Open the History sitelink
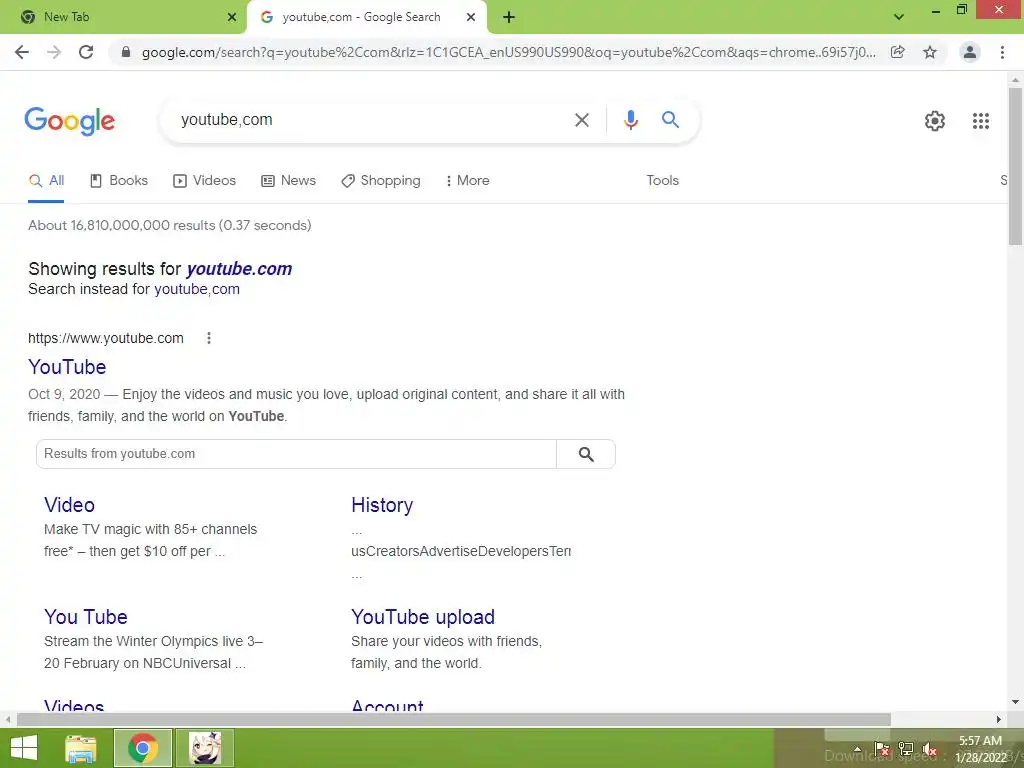 click(x=382, y=505)
